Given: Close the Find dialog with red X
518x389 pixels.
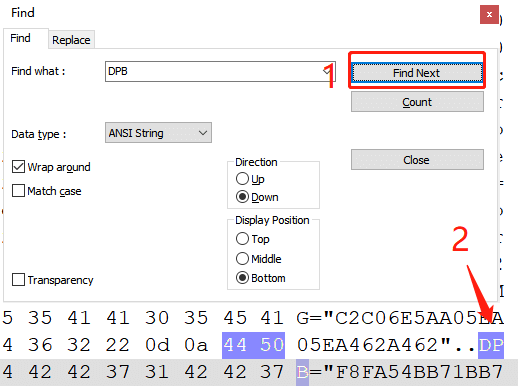Looking at the screenshot, I should 489,14.
